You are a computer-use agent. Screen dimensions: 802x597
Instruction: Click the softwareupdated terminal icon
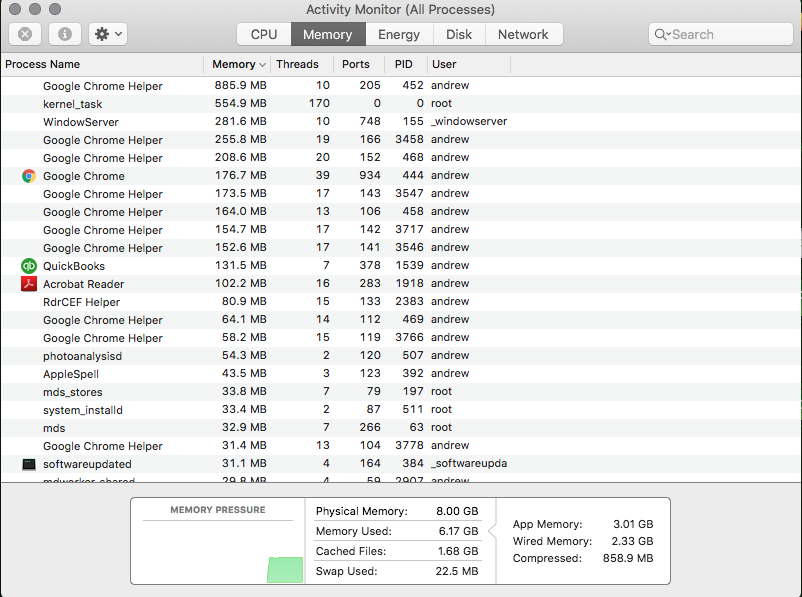pyautogui.click(x=29, y=464)
